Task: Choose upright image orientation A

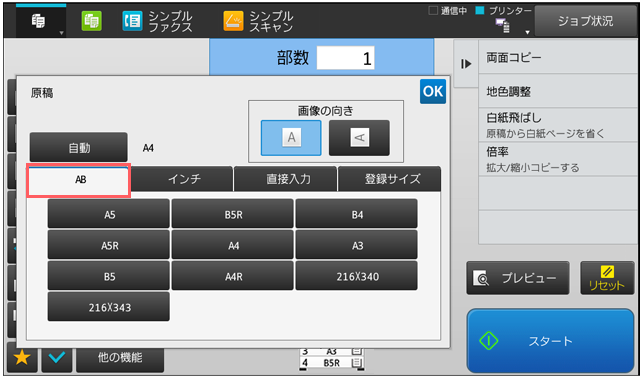Action: [x=291, y=138]
